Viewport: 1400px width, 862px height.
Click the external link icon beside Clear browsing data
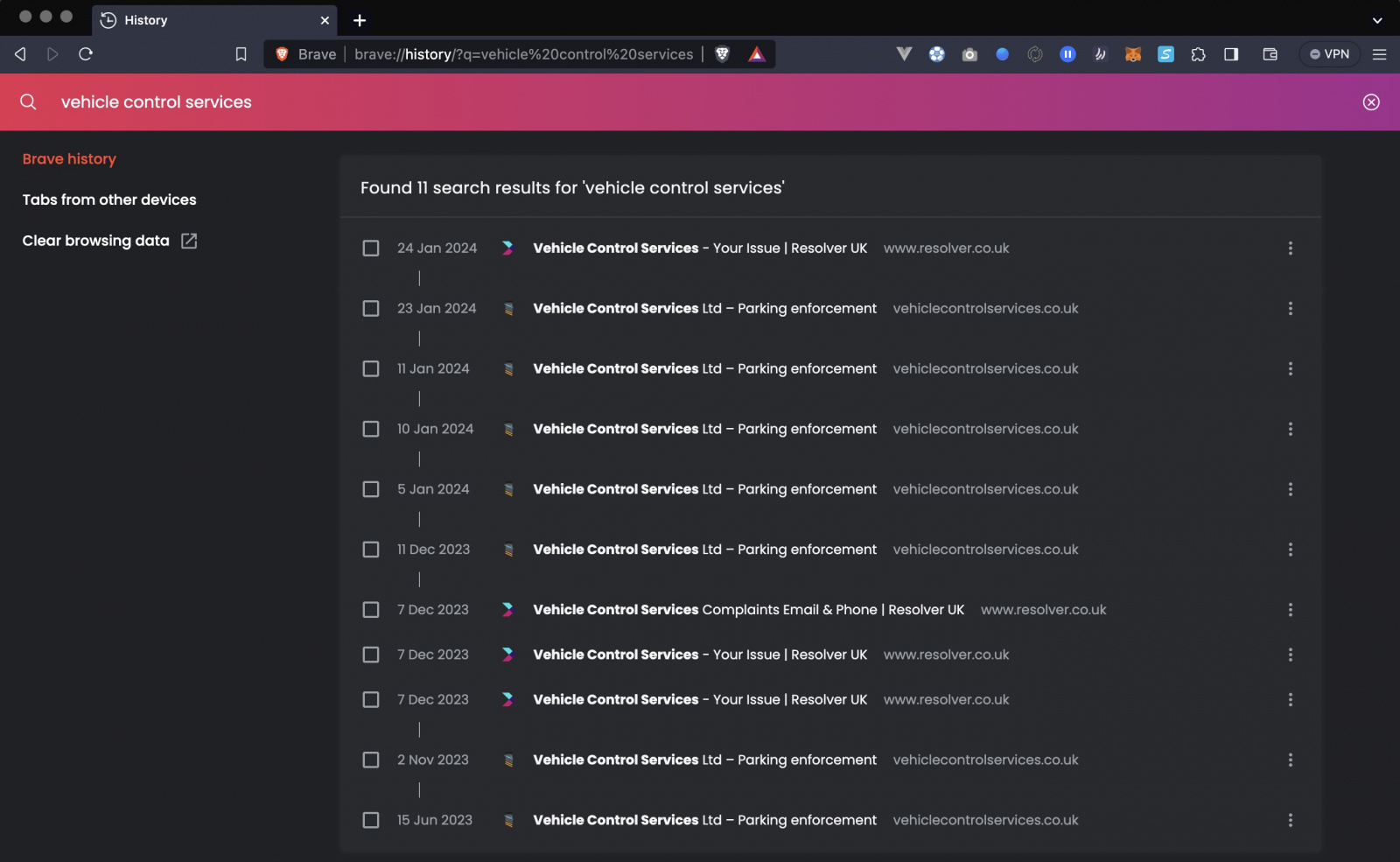[x=189, y=241]
